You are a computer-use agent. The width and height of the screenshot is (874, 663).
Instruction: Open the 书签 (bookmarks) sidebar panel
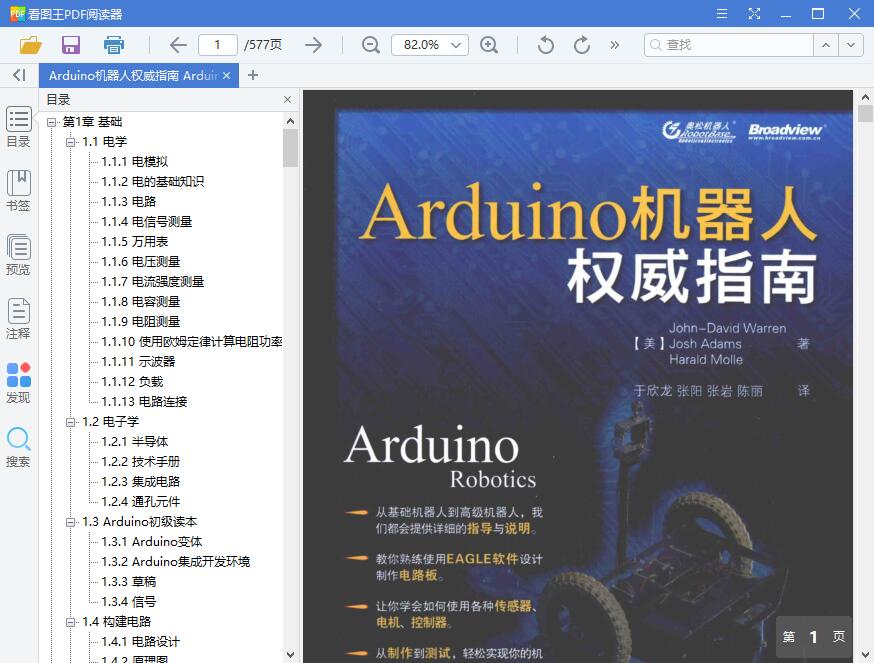18,191
